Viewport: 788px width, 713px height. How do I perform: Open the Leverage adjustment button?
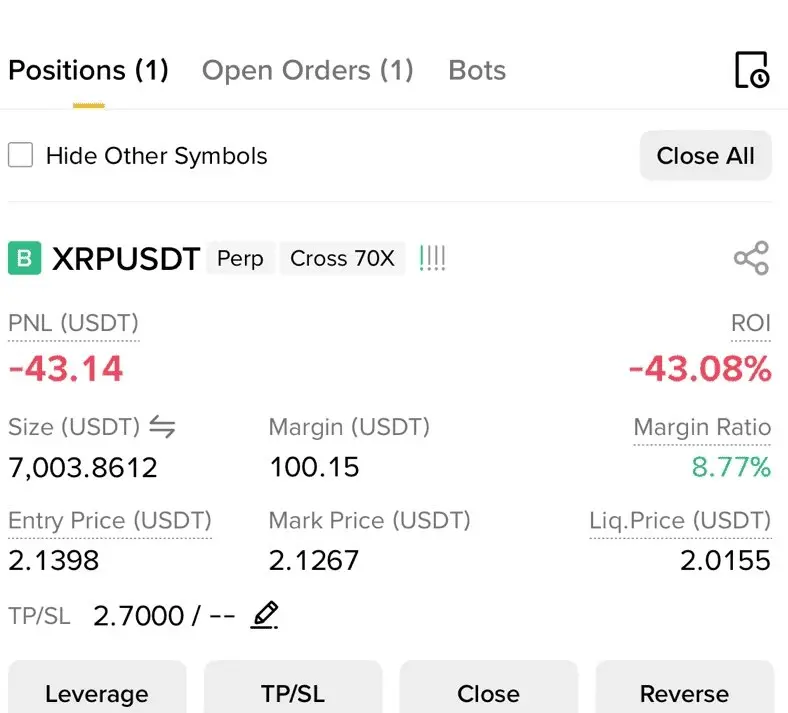coord(97,688)
